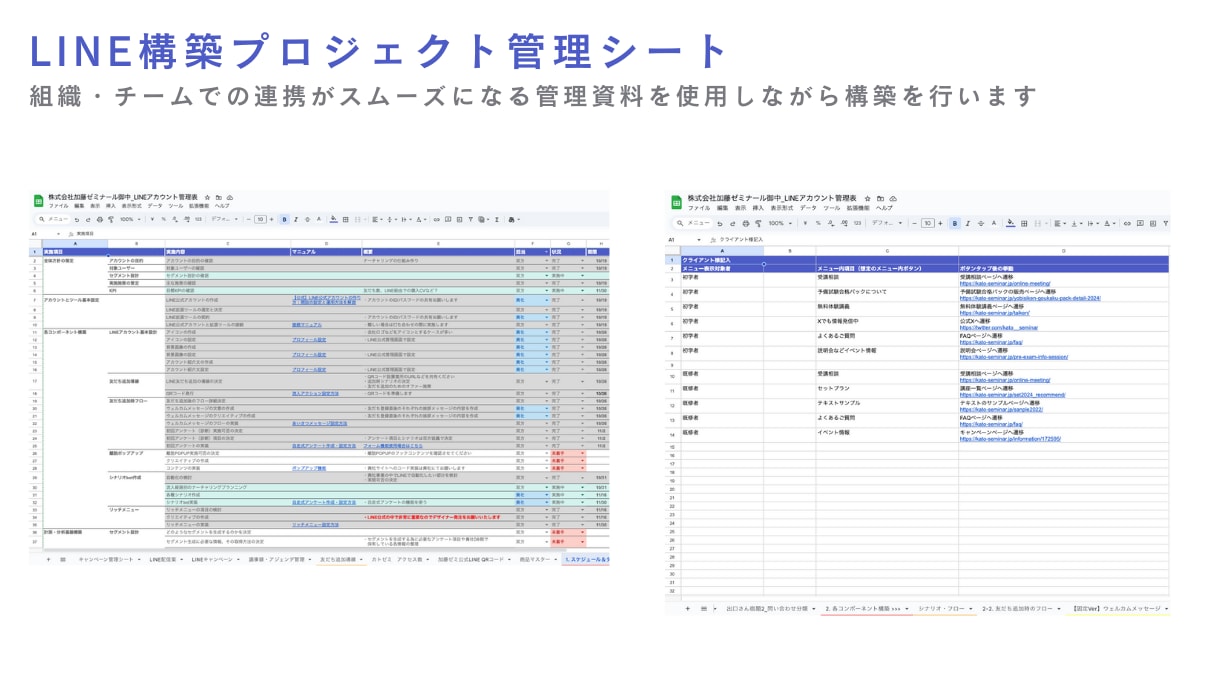Switch to the 友だち追加導線 sheet tab

(x=341, y=560)
